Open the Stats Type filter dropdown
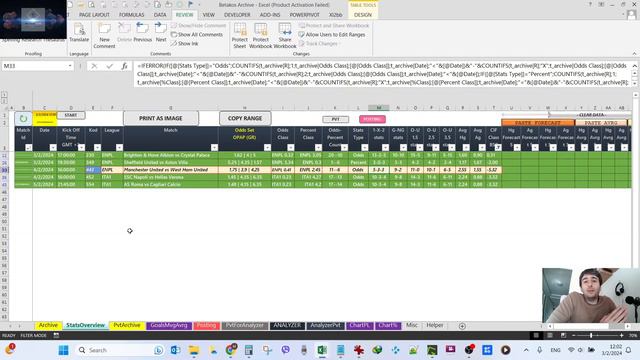This screenshot has width=640, height=360. (364, 147)
